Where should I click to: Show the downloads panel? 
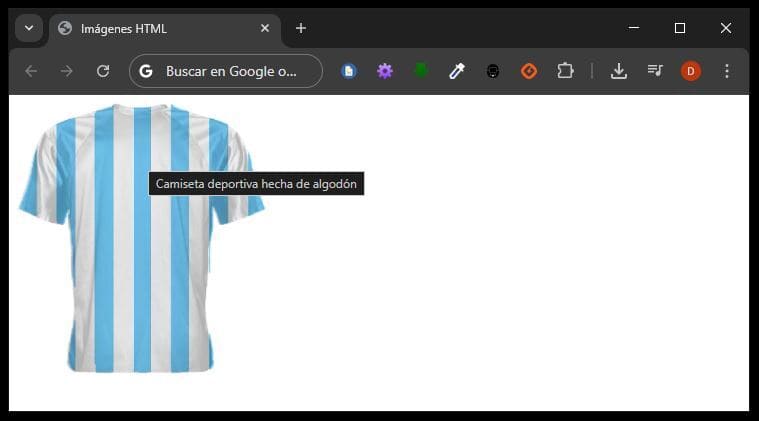(x=619, y=72)
